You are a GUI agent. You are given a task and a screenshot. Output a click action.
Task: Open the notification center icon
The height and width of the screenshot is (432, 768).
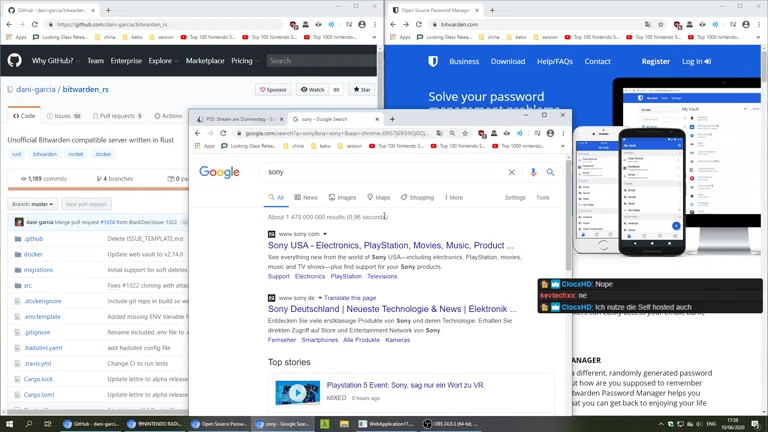[755, 424]
